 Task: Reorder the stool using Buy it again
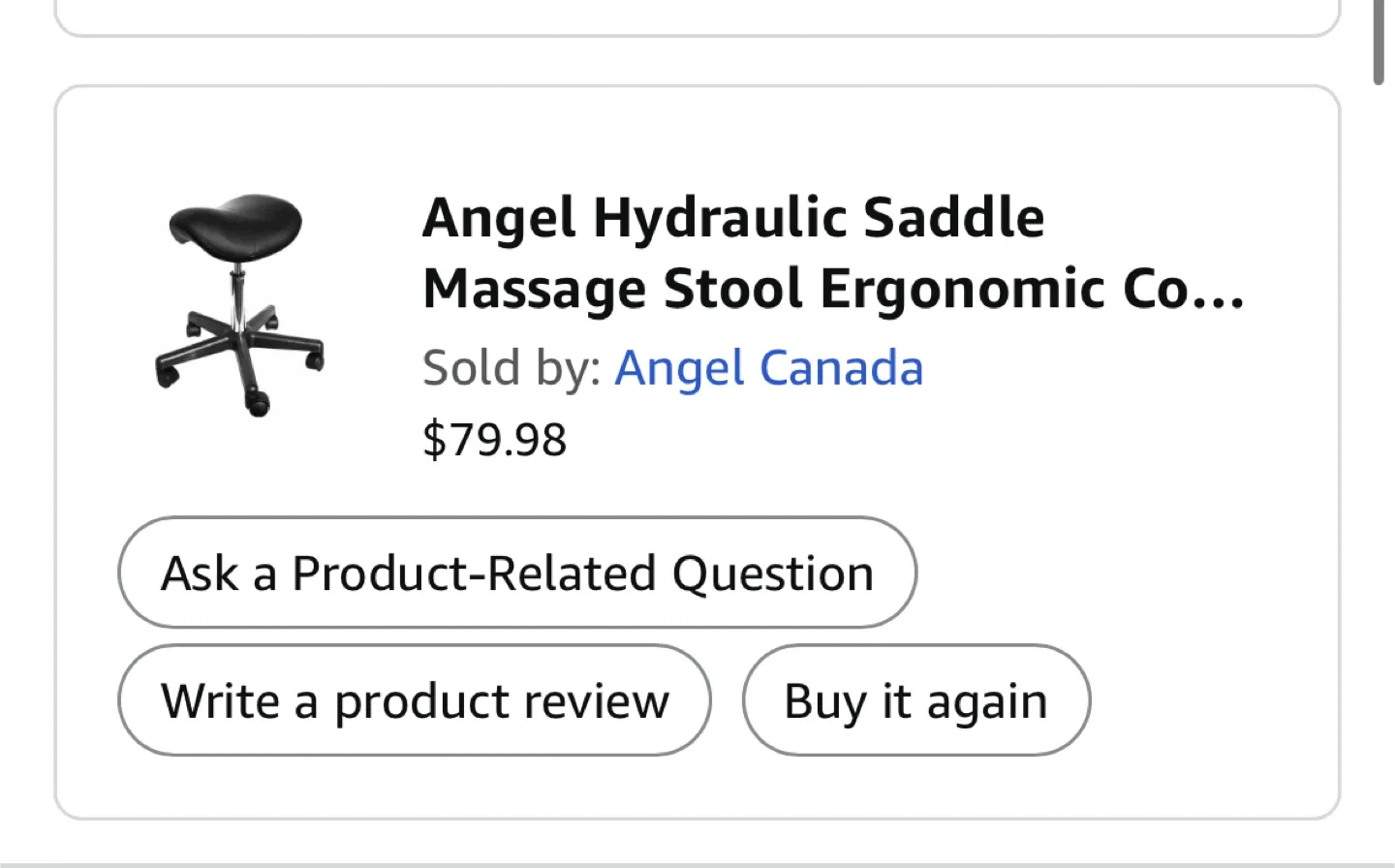[x=915, y=700]
